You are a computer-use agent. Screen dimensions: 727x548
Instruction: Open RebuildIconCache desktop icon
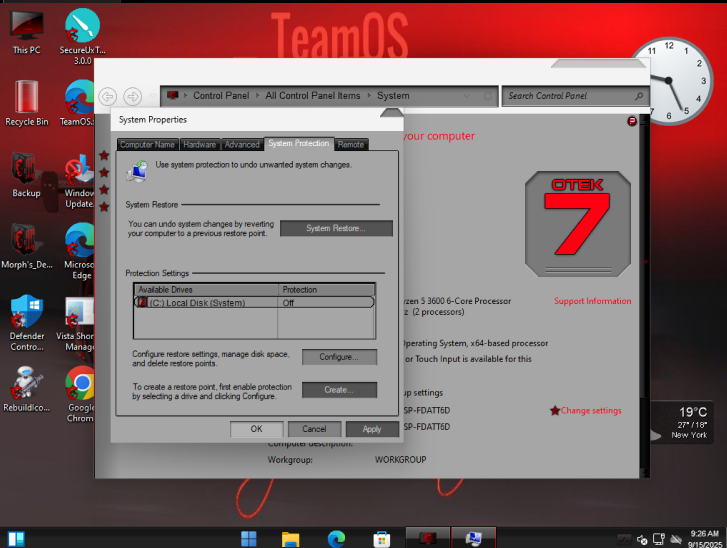pyautogui.click(x=26, y=389)
